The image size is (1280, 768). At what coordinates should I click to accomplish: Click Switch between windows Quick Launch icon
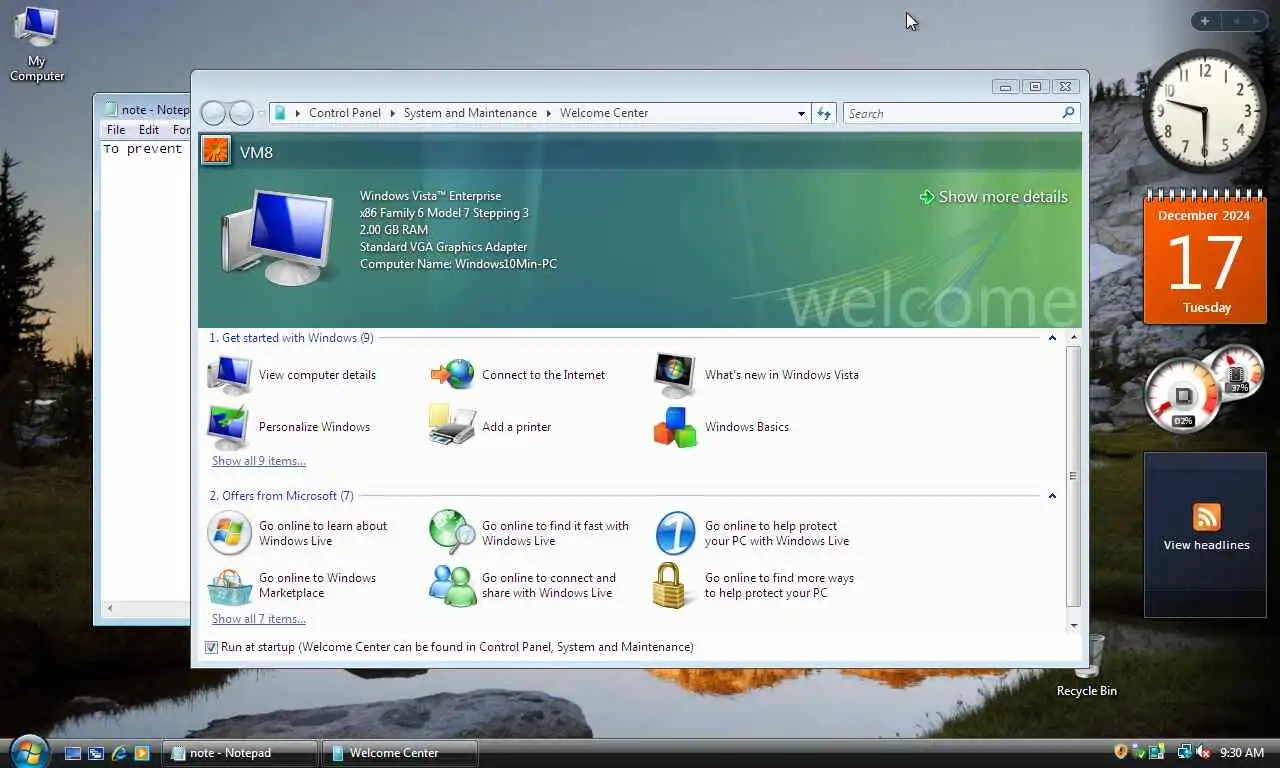click(96, 753)
